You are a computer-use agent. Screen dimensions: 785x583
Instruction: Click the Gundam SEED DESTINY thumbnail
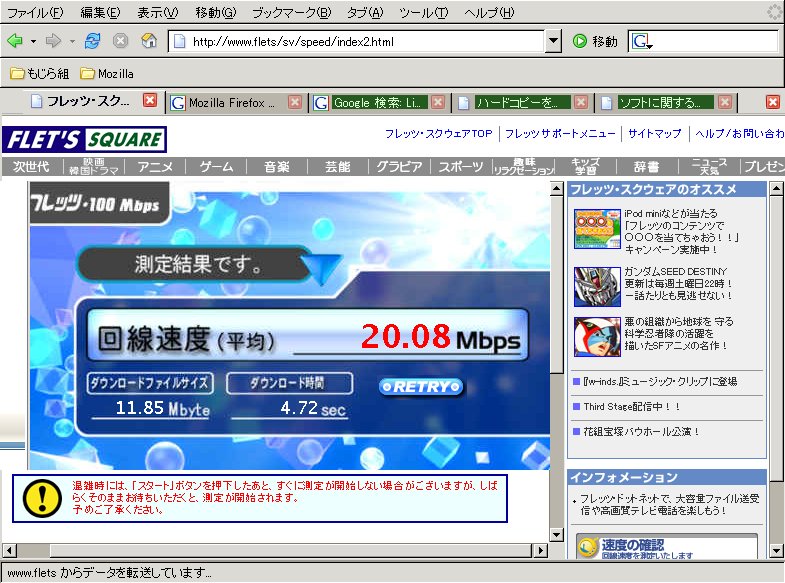597,286
